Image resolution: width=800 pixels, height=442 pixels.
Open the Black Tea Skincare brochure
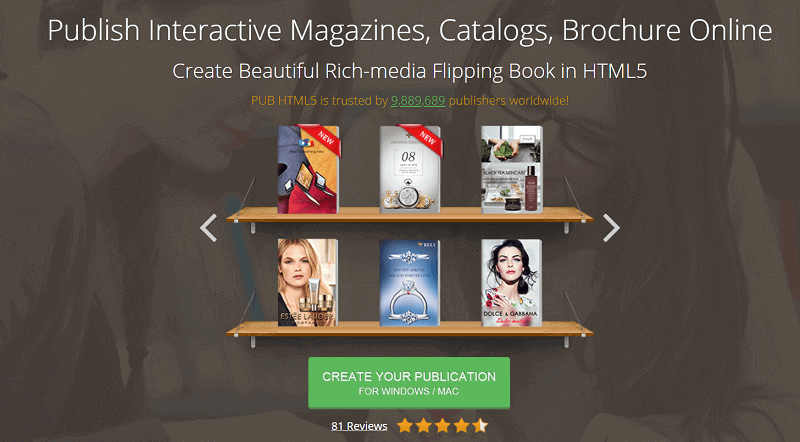pos(512,169)
